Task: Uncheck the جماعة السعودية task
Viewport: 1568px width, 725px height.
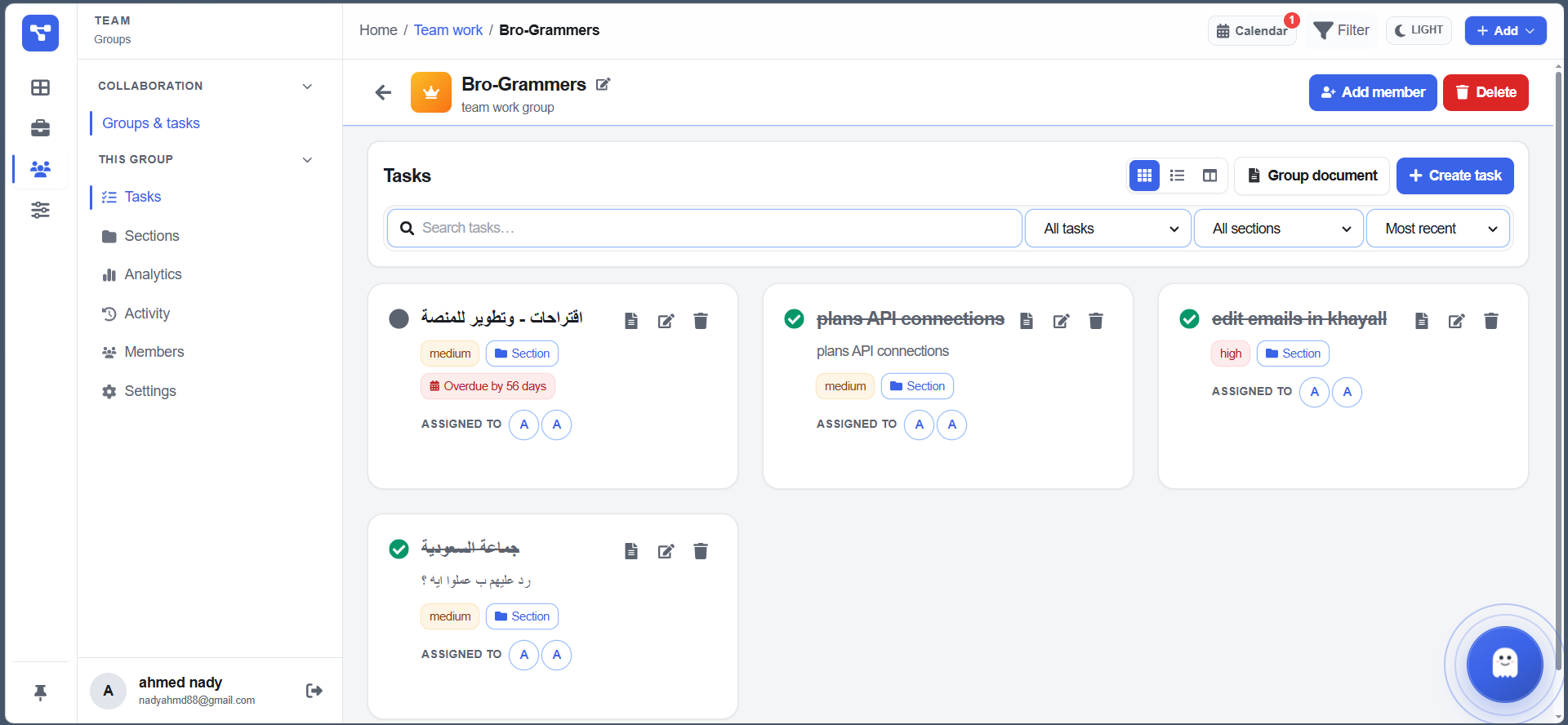Action: pyautogui.click(x=399, y=549)
